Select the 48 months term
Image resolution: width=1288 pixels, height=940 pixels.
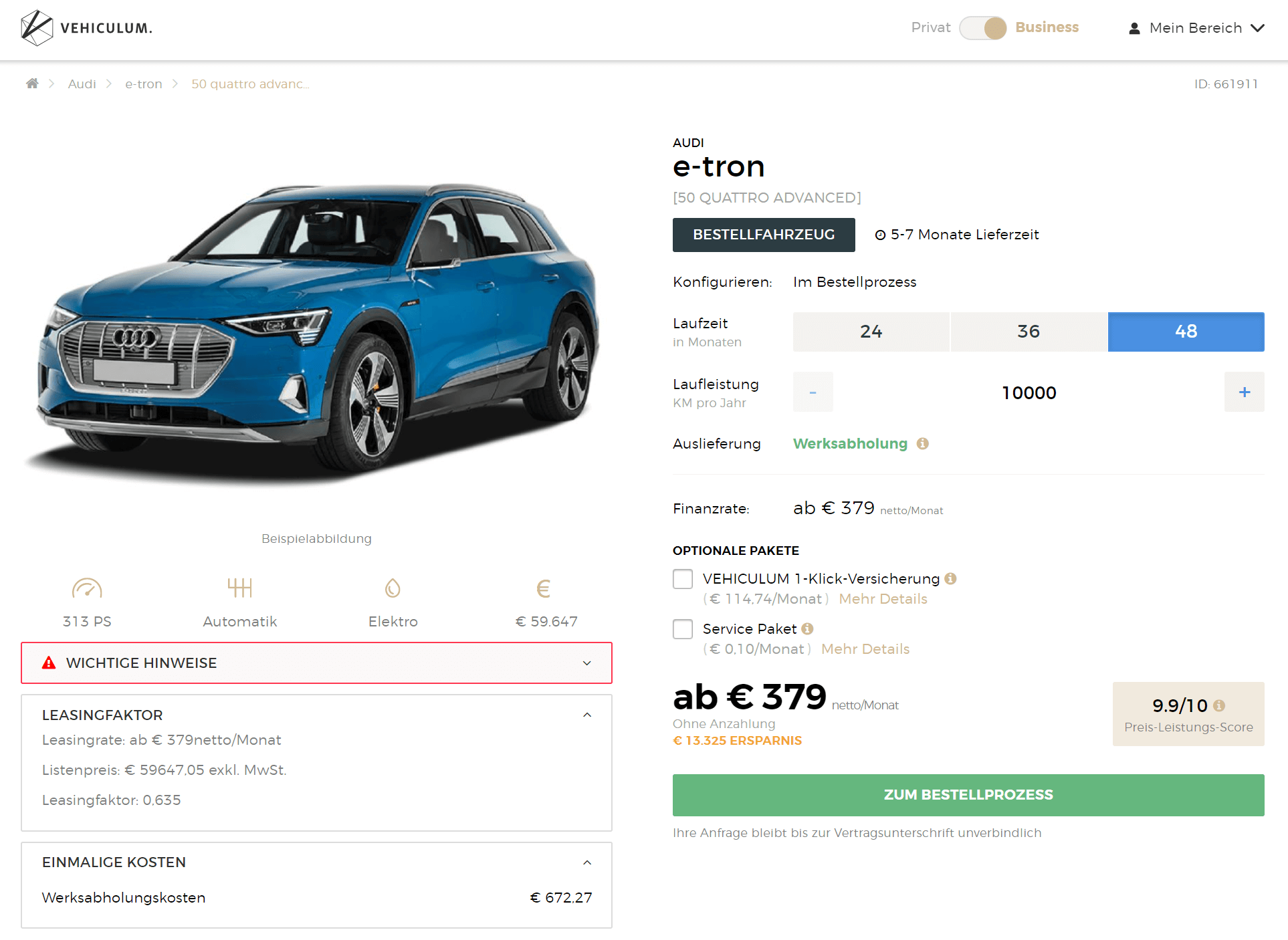coord(1186,332)
